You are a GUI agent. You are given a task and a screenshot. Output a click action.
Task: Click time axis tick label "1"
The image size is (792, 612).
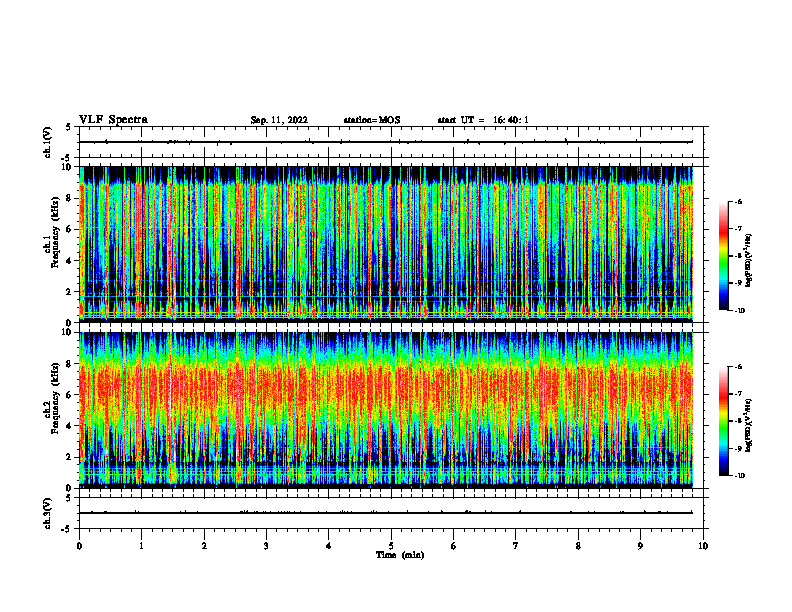141,546
